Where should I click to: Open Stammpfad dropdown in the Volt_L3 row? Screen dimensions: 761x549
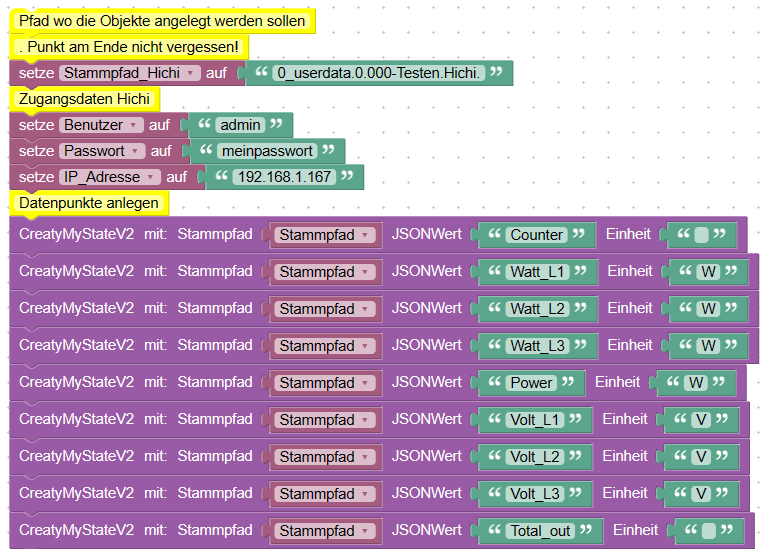point(324,494)
